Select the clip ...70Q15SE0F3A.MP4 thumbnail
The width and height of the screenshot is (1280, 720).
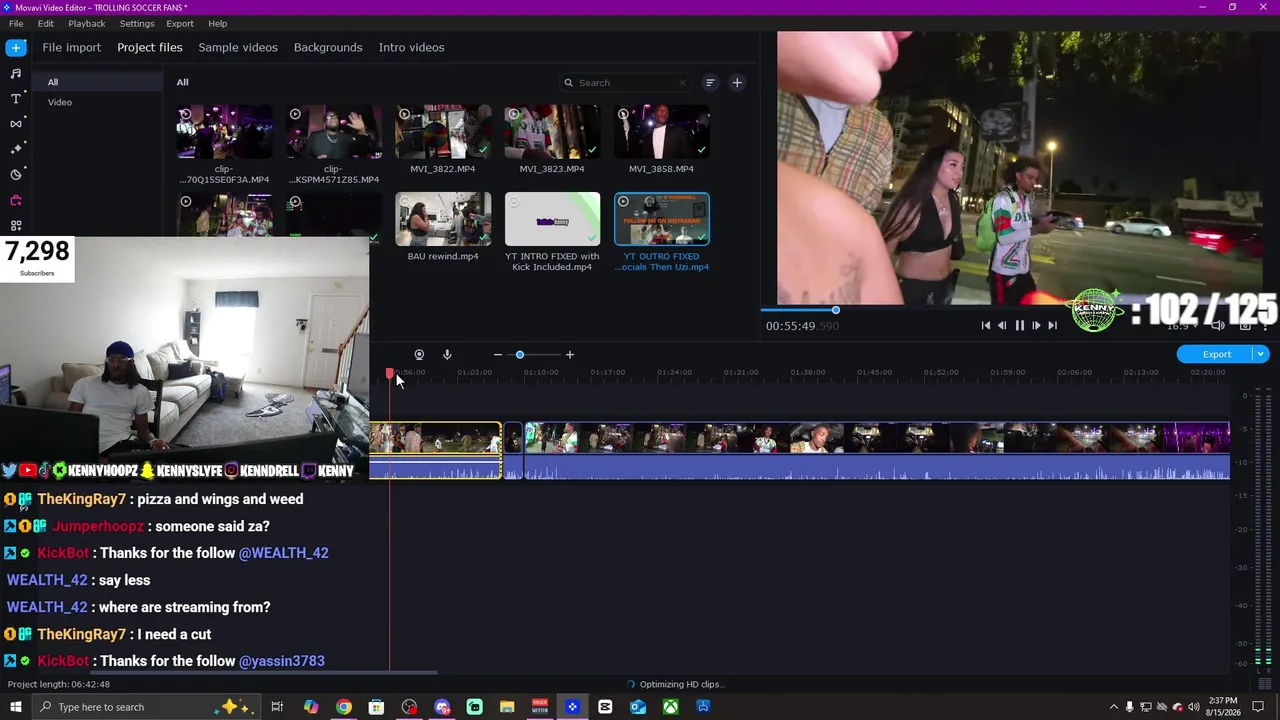(224, 132)
